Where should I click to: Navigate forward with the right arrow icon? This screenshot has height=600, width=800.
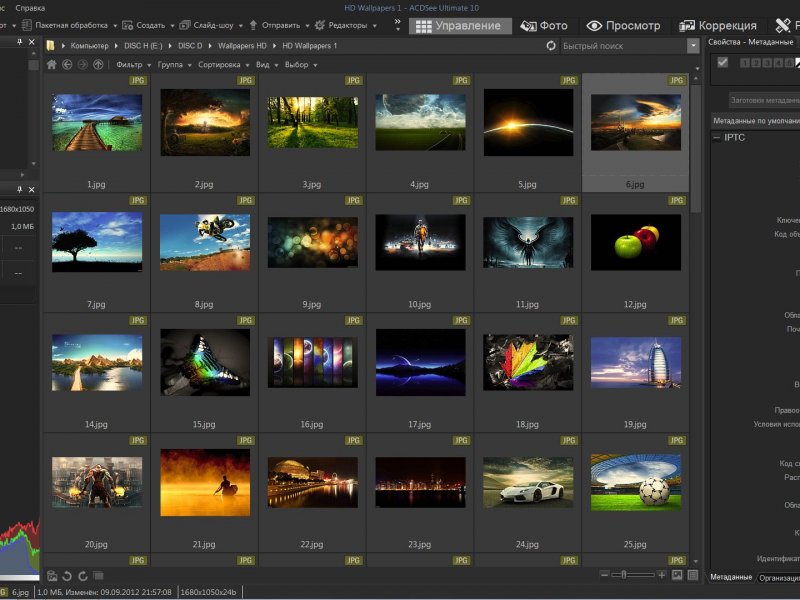(x=82, y=65)
